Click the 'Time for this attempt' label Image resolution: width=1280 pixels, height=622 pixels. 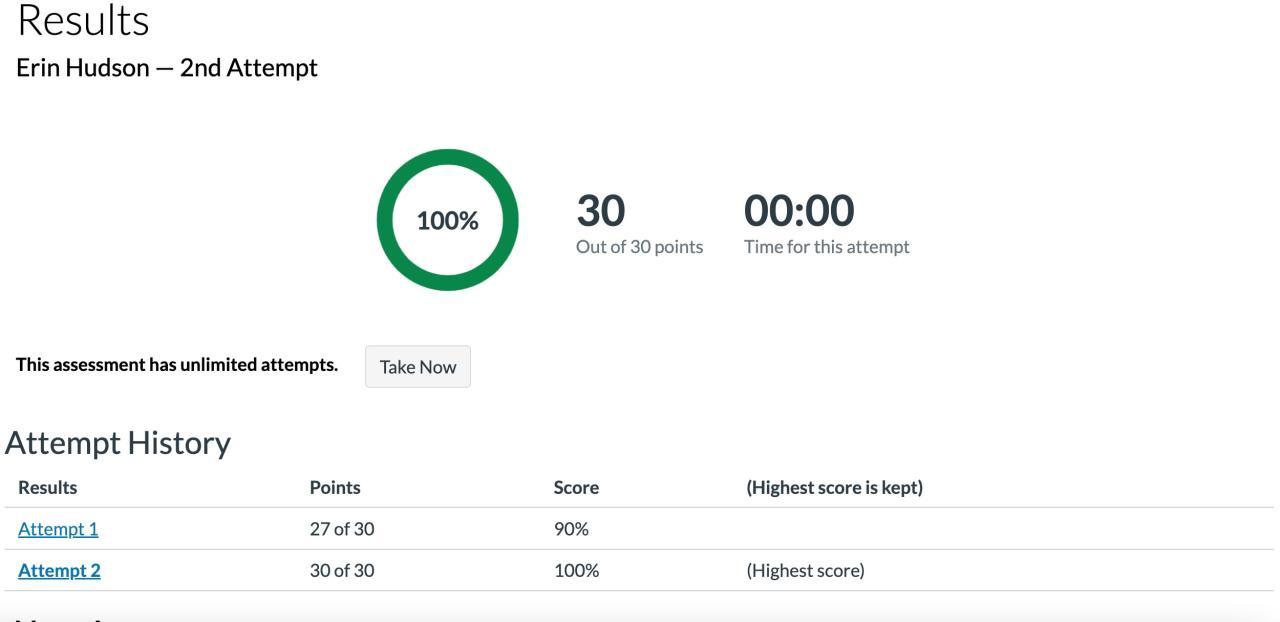(826, 247)
